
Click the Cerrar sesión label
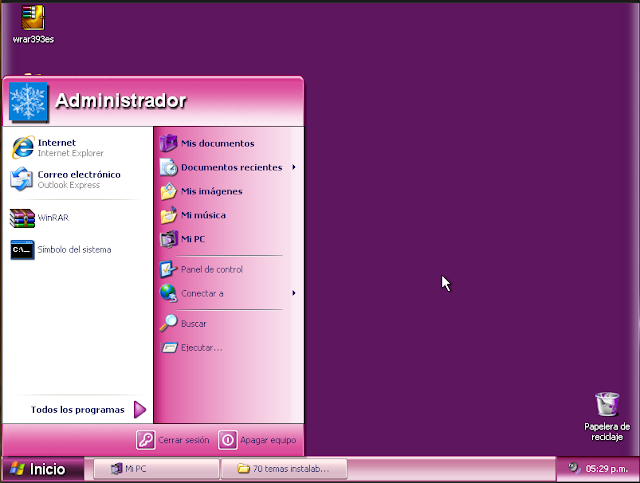click(184, 440)
